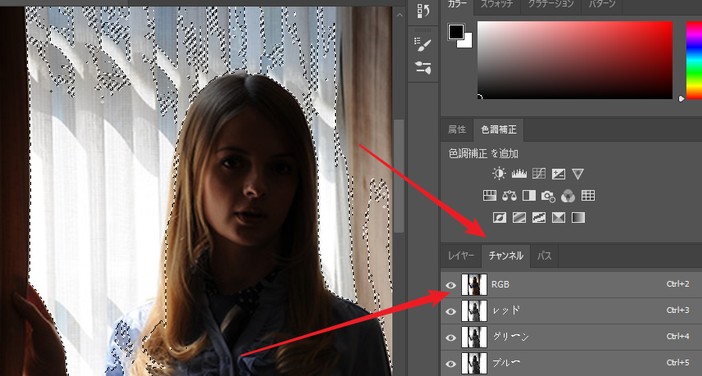Click the ブルー channel name

tap(506, 363)
